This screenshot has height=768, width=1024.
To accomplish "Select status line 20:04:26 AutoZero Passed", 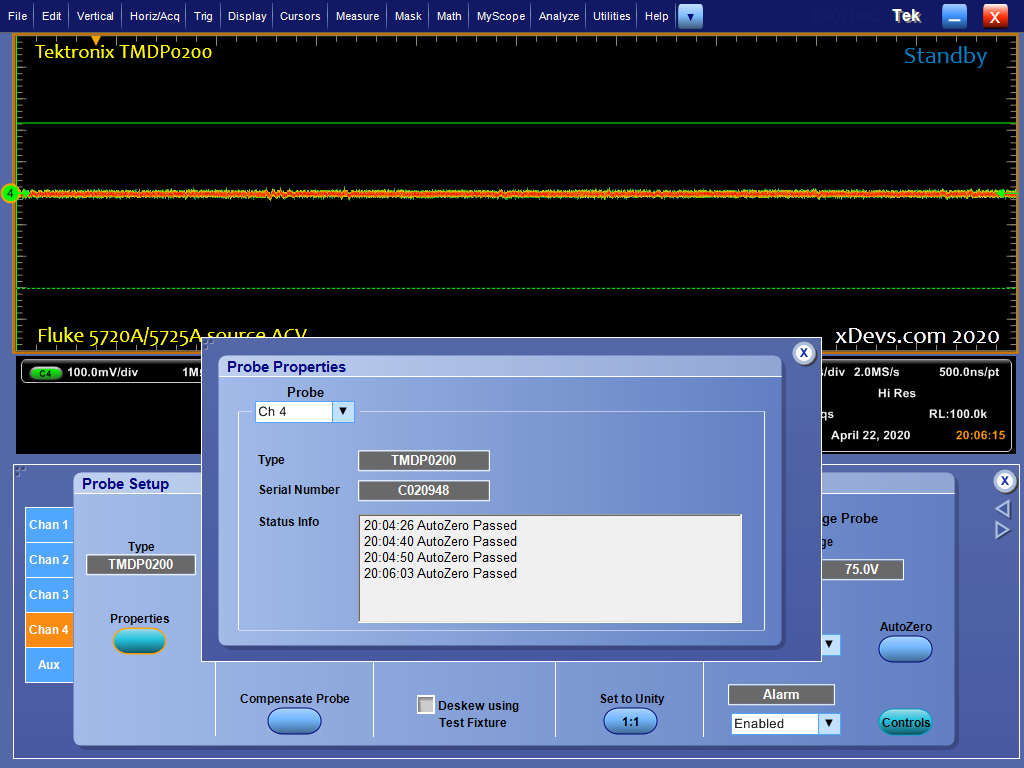I will coord(440,526).
